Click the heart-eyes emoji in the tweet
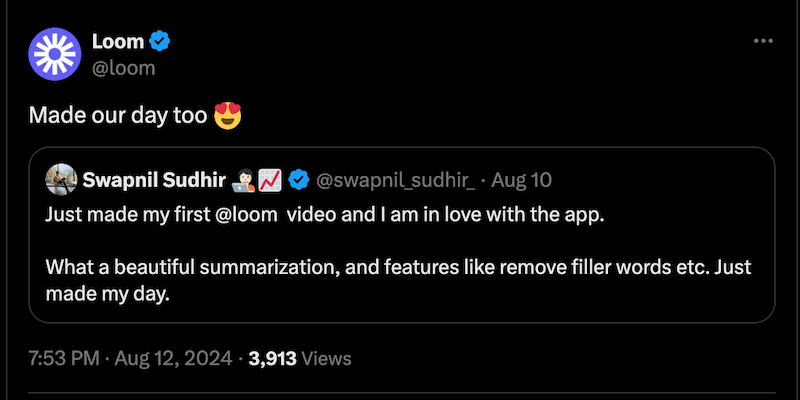The image size is (800, 400). (229, 116)
